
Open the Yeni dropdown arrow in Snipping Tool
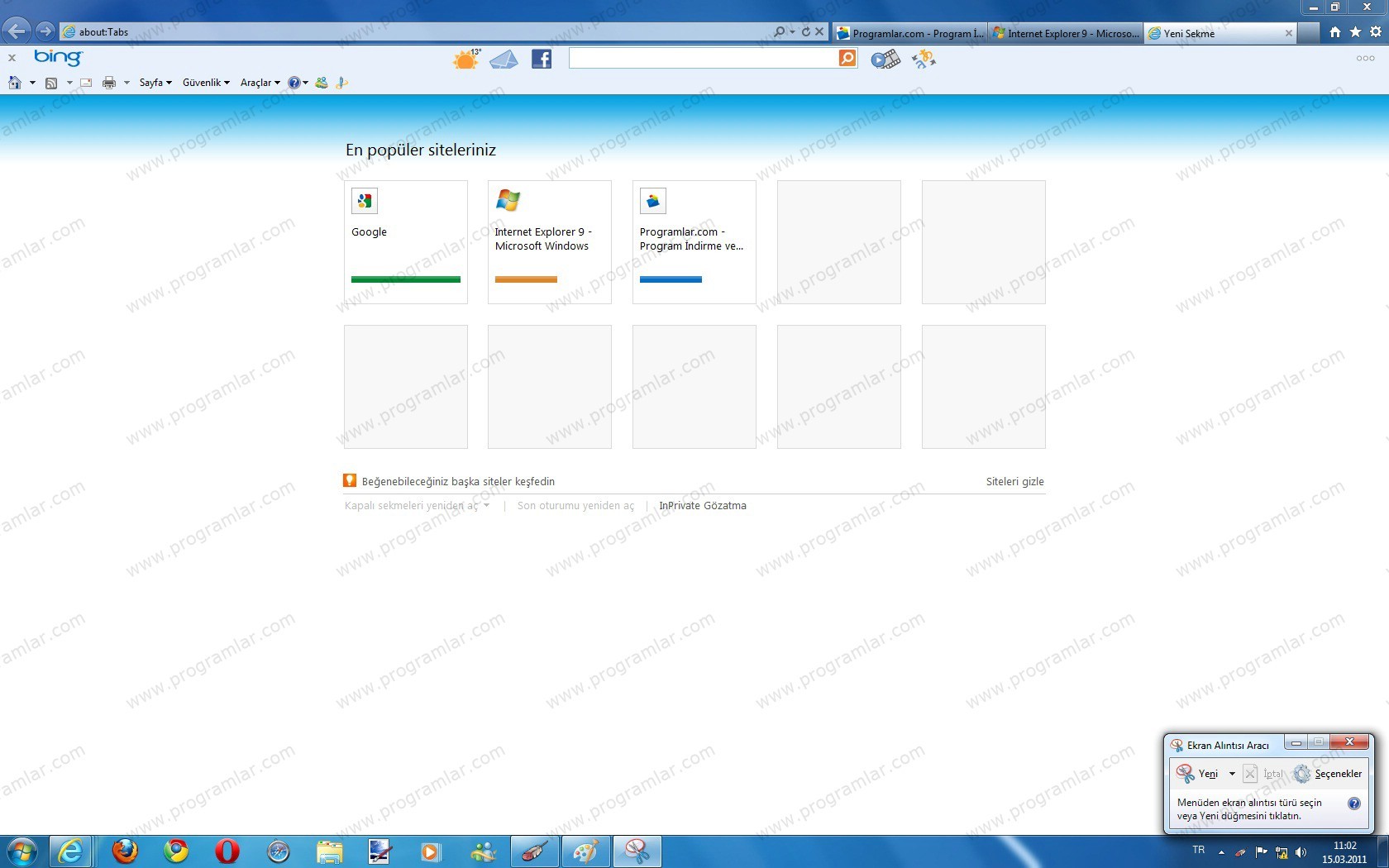1232,774
